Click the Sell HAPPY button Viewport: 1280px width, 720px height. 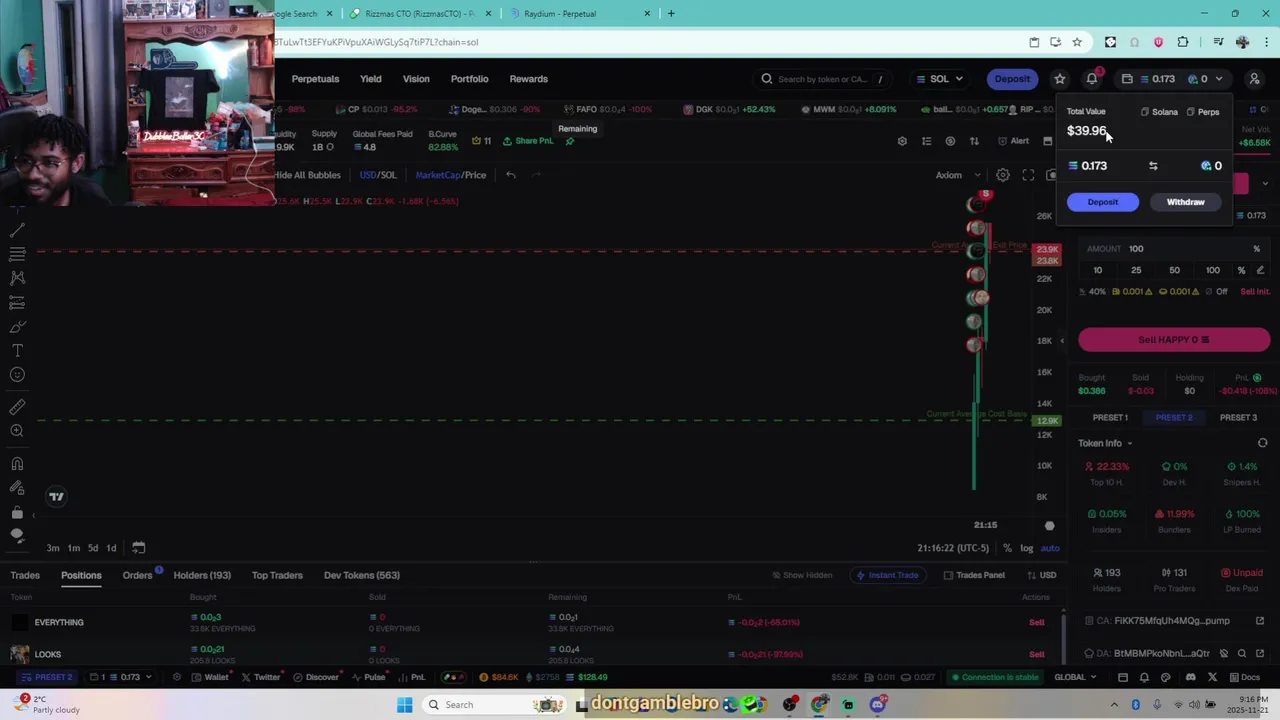(1174, 340)
